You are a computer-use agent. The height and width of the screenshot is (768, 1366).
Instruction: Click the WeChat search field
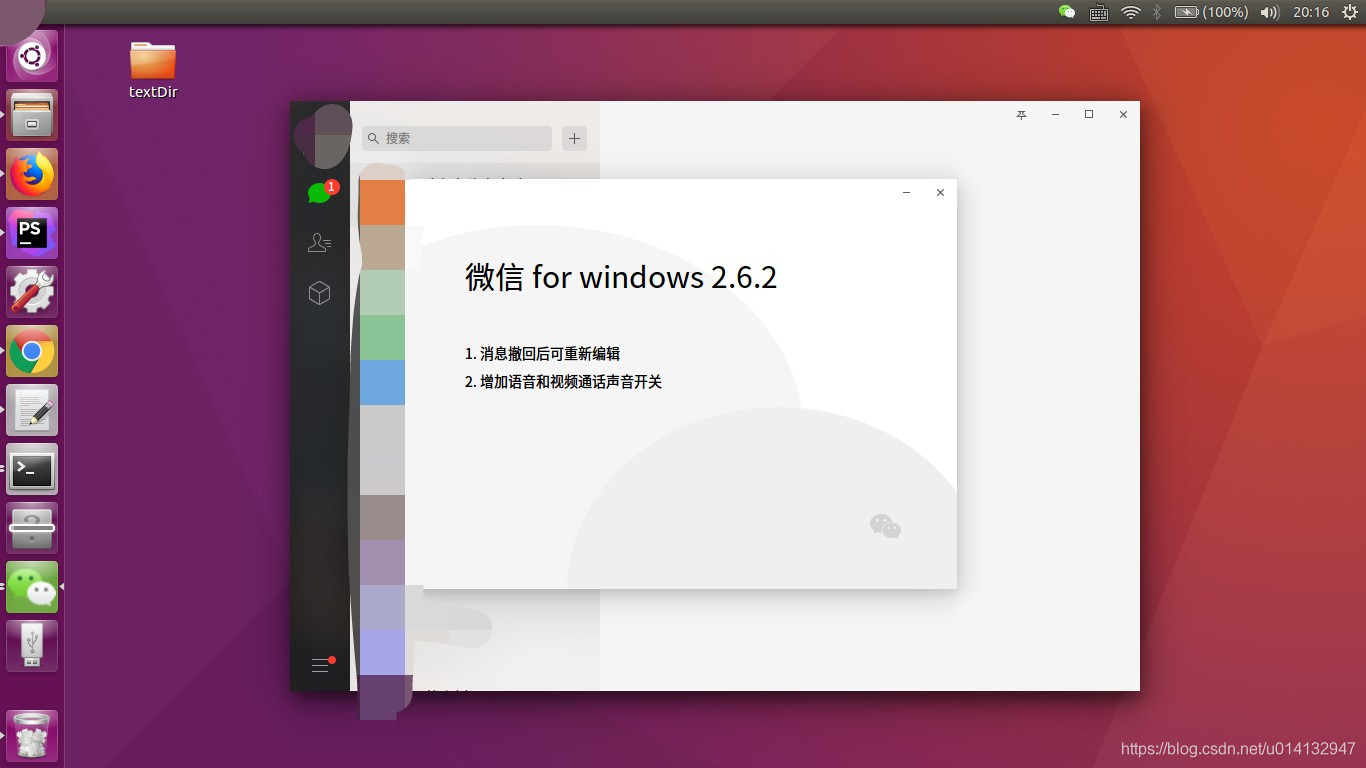456,138
